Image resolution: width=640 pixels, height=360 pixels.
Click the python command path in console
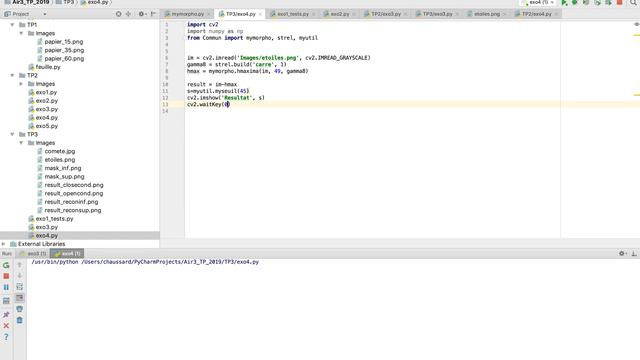point(145,262)
